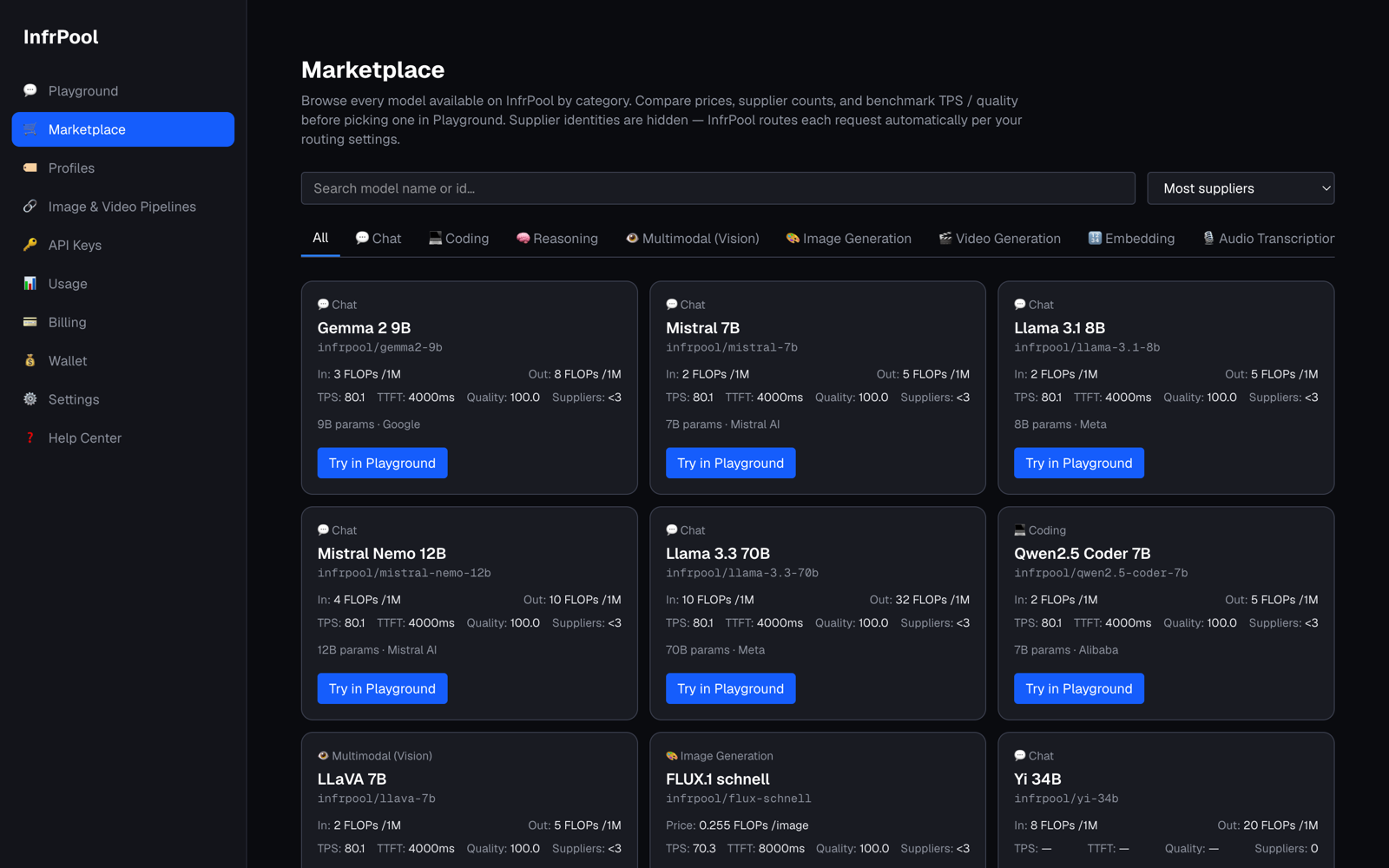Click the InfrPool logo text
The width and height of the screenshot is (1389, 868).
61,36
